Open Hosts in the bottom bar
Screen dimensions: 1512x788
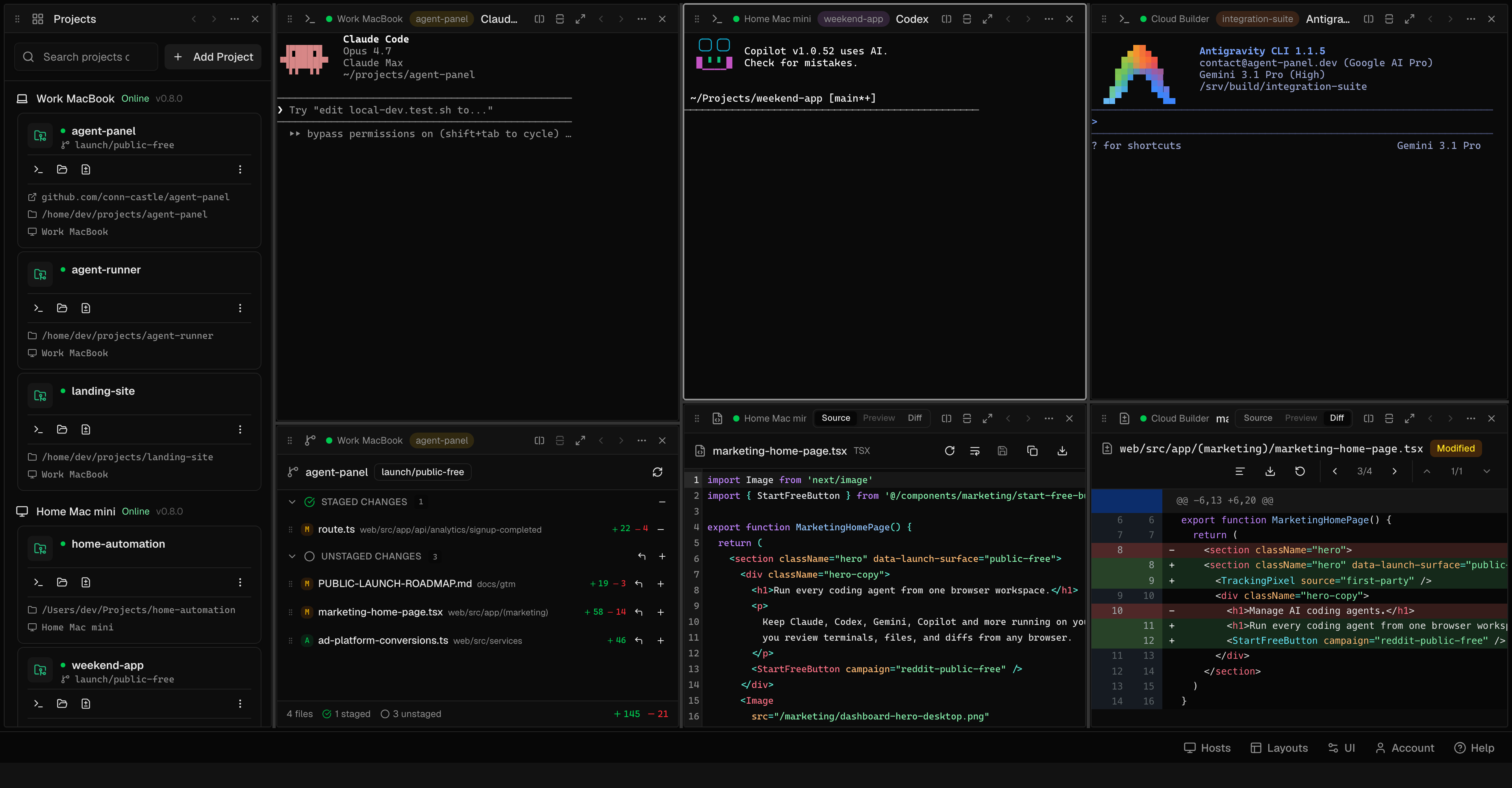click(1207, 748)
